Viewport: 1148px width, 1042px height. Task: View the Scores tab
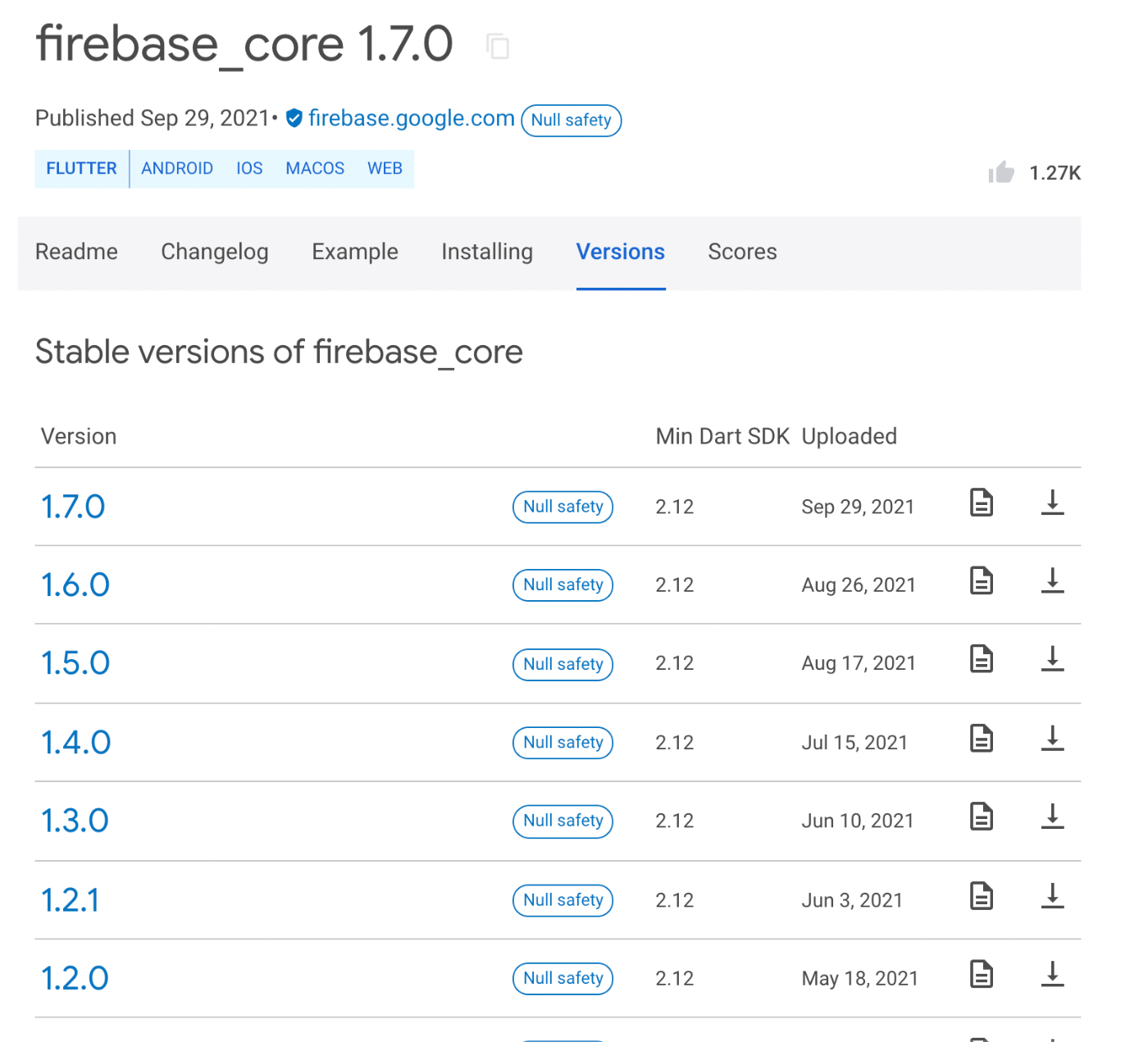click(x=742, y=252)
